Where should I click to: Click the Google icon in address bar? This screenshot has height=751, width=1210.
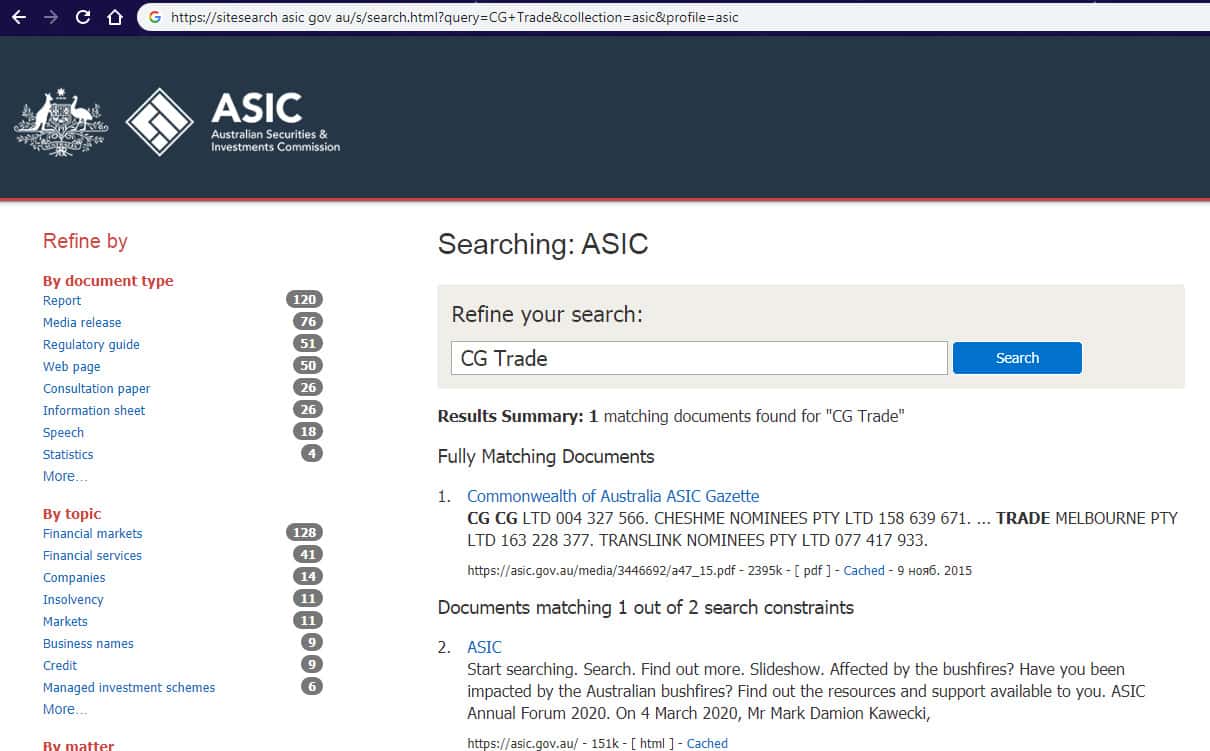[155, 17]
